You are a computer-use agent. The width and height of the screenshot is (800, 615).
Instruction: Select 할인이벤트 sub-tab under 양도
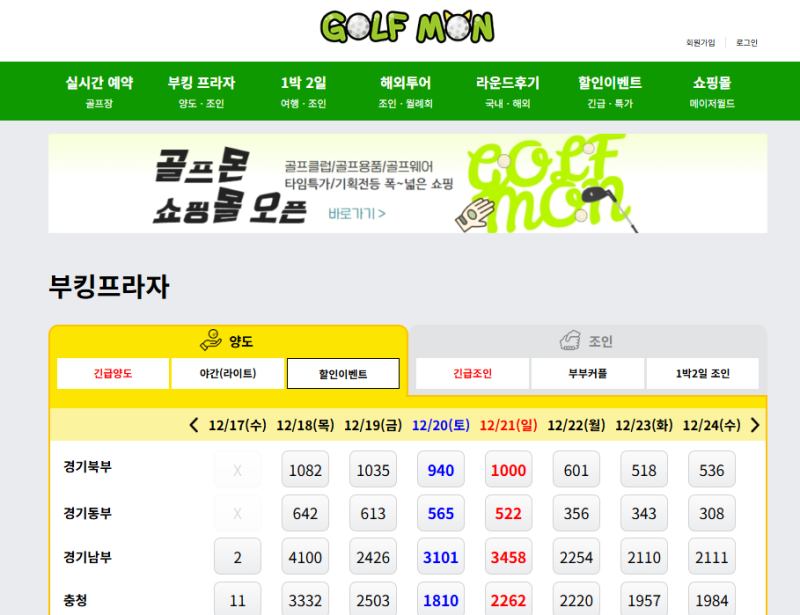click(343, 374)
